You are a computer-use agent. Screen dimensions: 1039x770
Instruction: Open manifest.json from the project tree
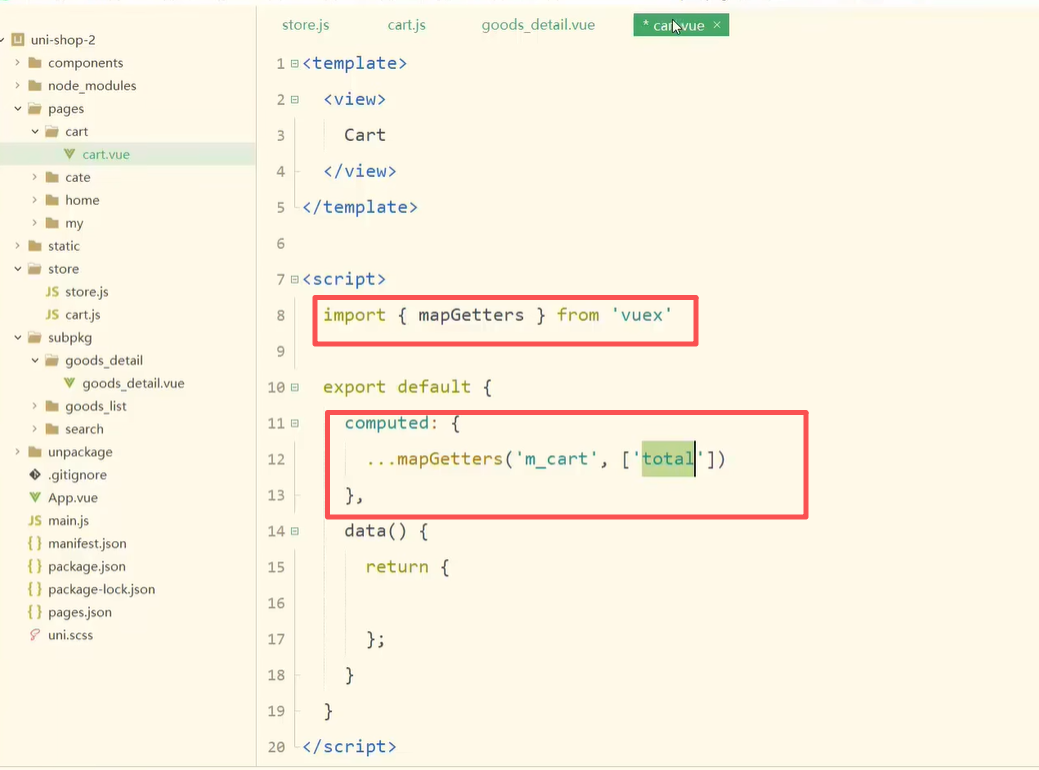coord(87,543)
